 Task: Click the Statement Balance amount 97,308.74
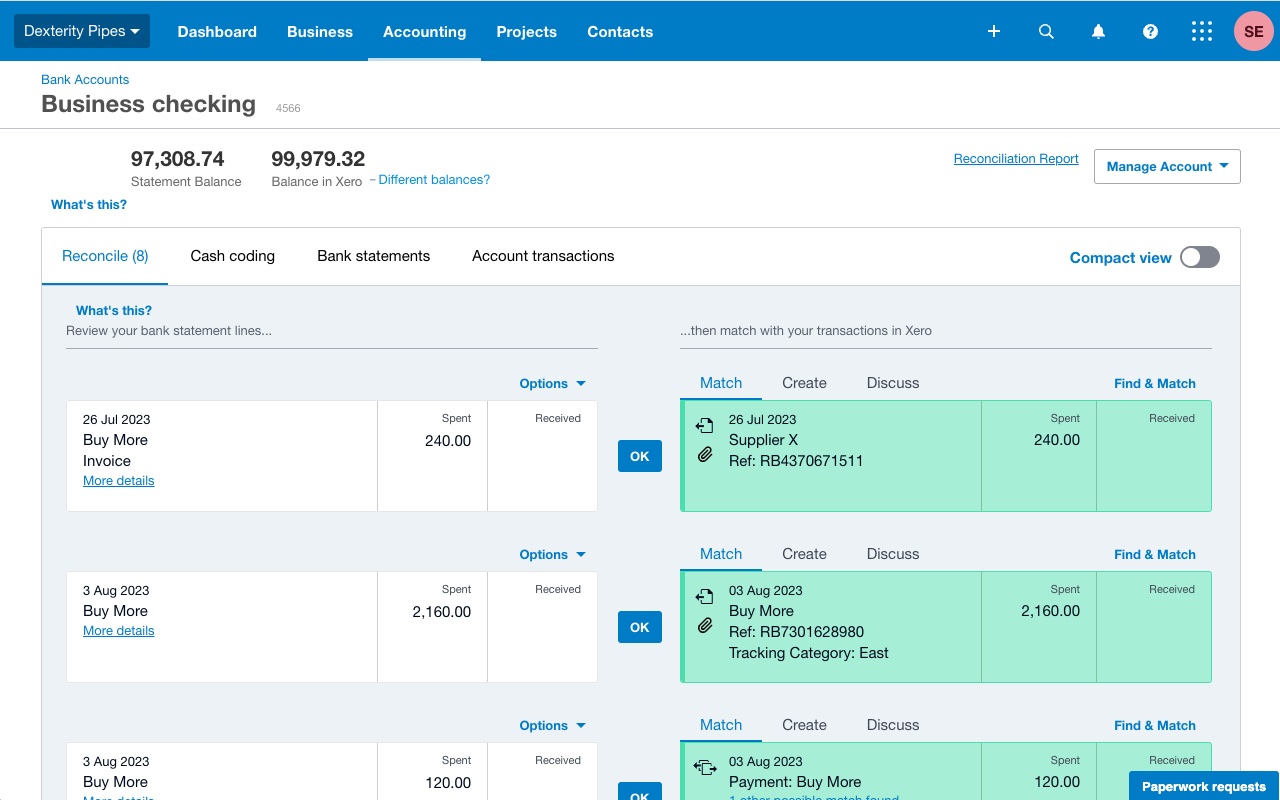coord(178,158)
